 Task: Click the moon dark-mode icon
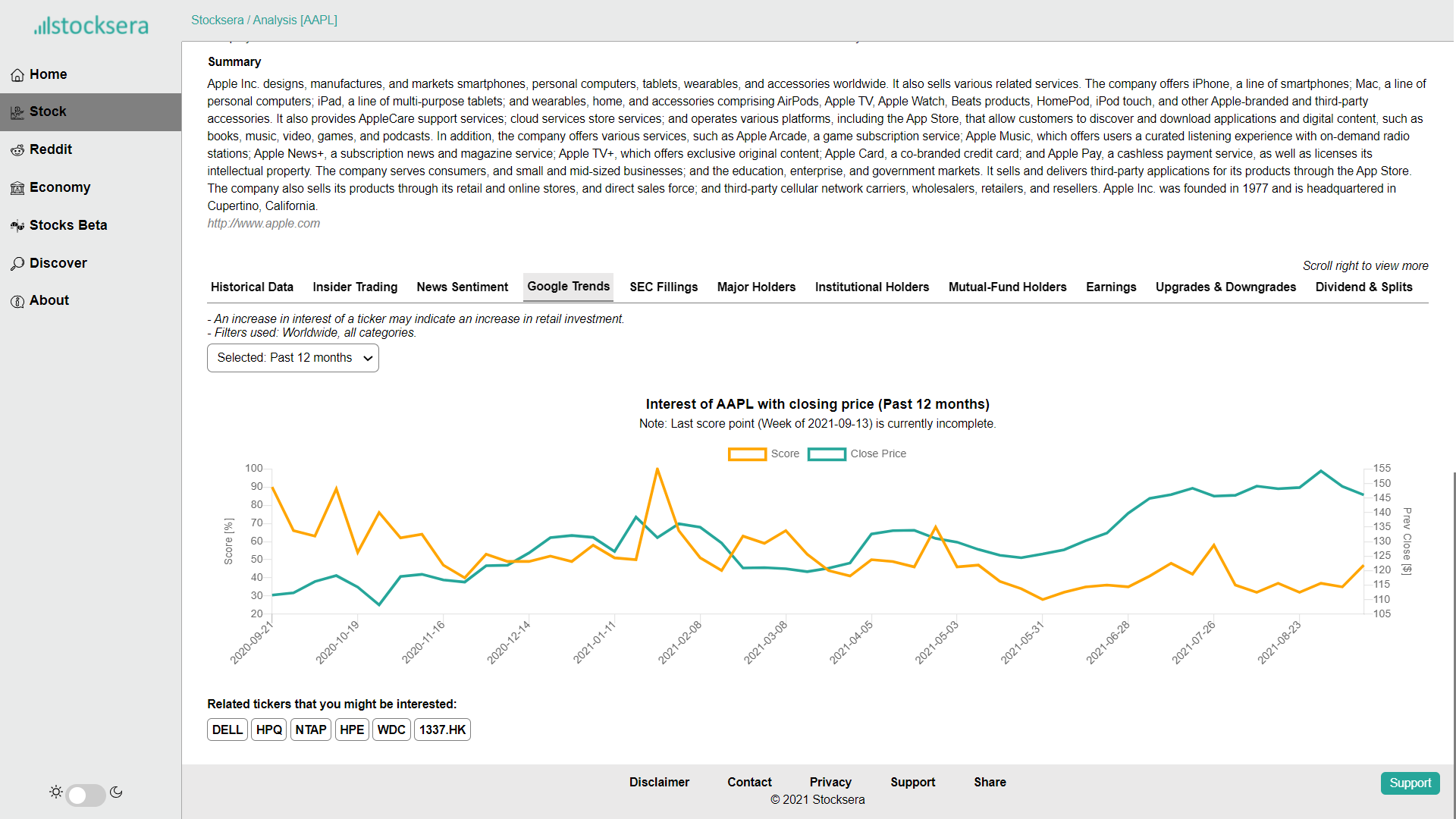coord(116,792)
